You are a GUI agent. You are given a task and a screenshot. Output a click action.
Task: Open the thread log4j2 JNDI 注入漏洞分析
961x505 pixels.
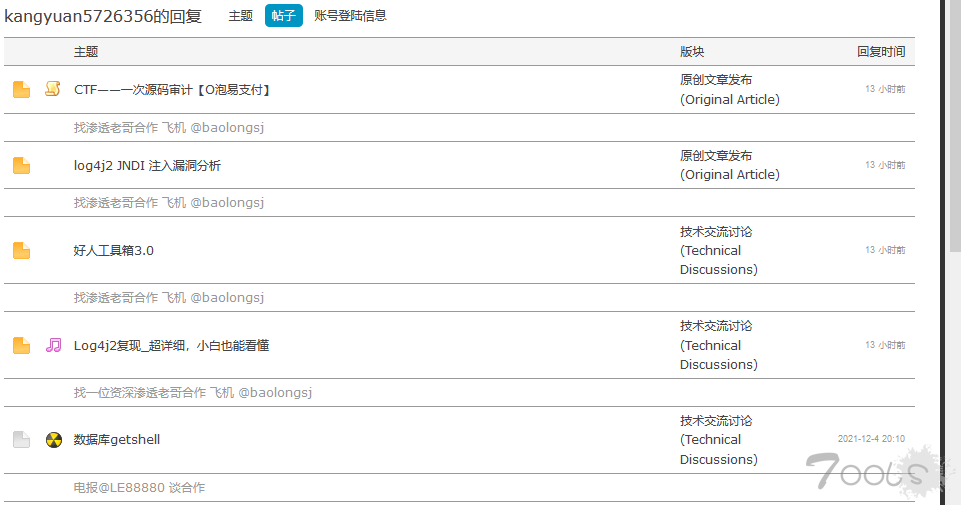point(147,165)
